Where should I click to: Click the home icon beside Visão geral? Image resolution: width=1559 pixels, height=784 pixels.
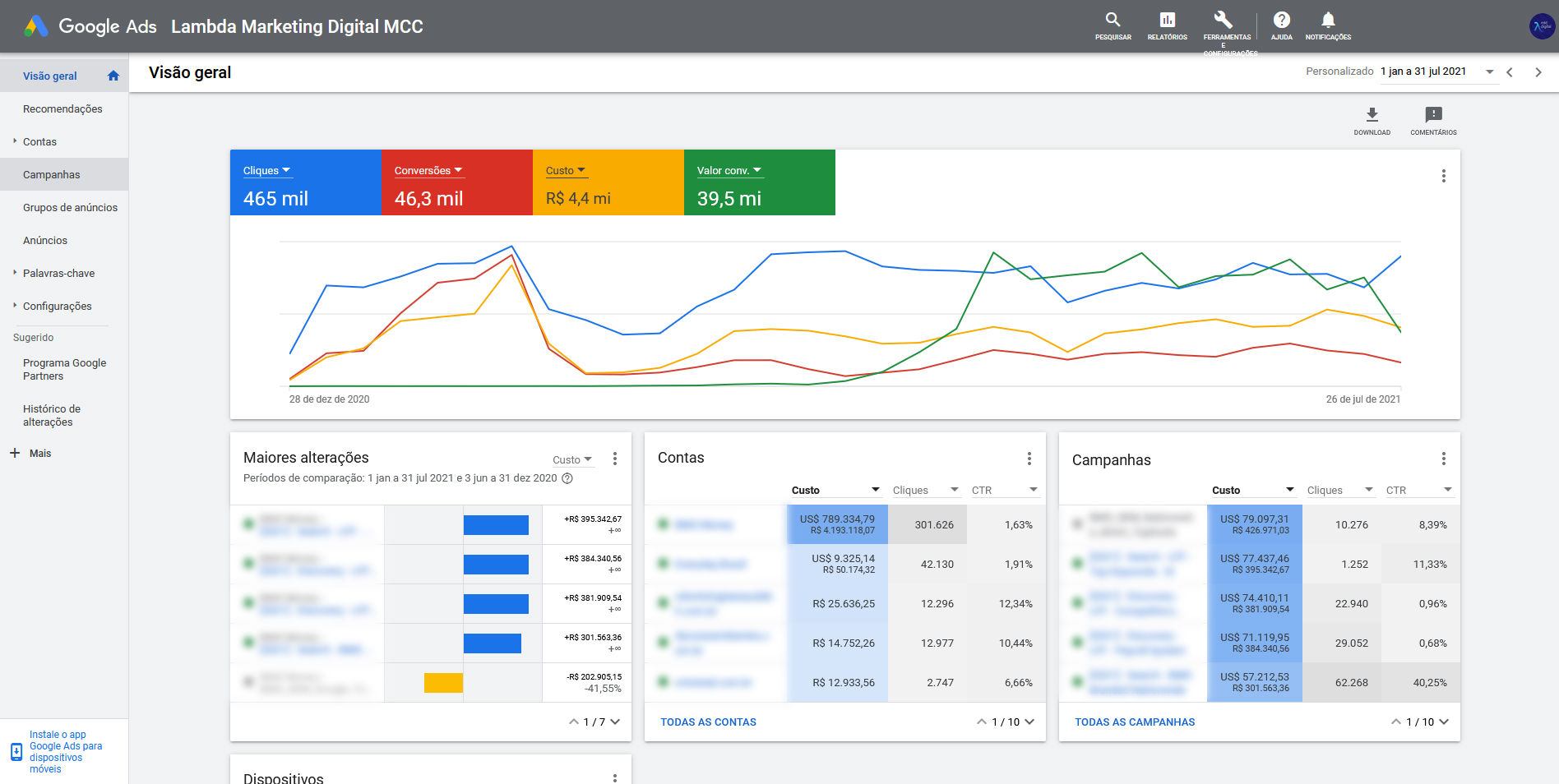[x=113, y=76]
